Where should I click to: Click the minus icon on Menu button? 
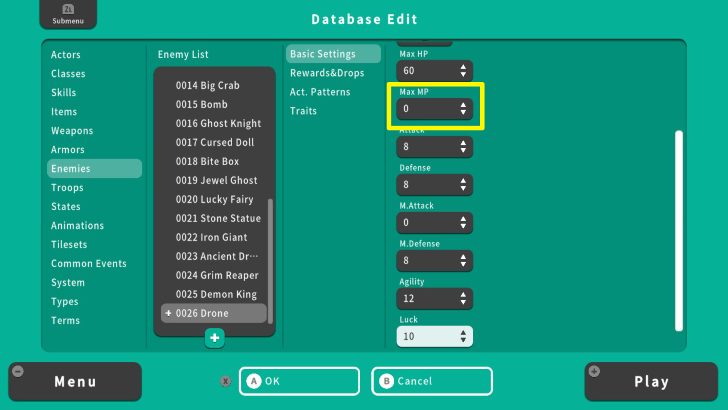point(18,371)
